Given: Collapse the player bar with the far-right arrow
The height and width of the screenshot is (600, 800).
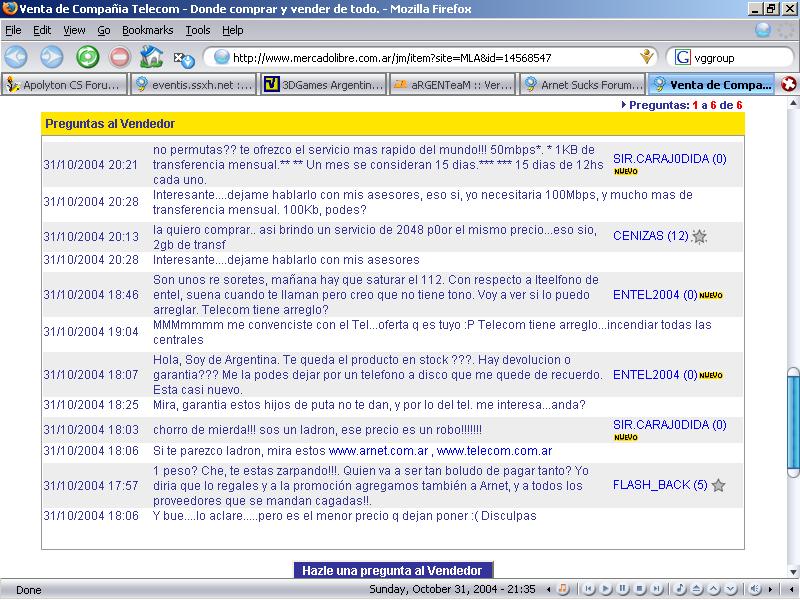Looking at the screenshot, I should 791,589.
